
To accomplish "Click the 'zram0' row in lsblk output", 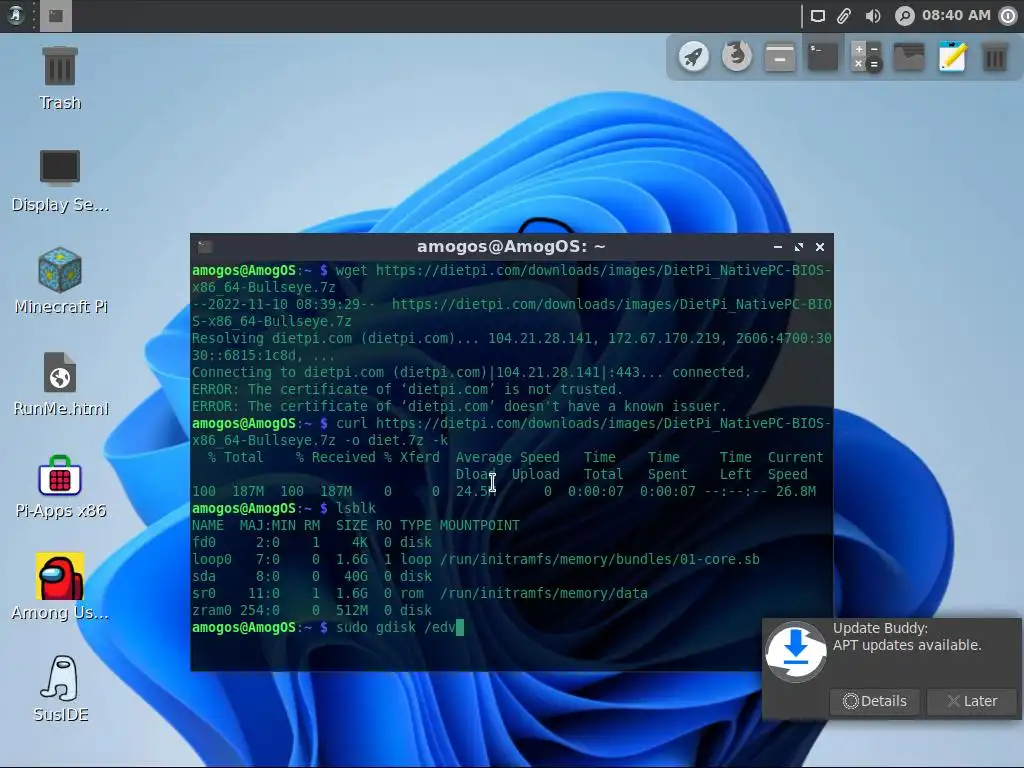I will coord(312,611).
